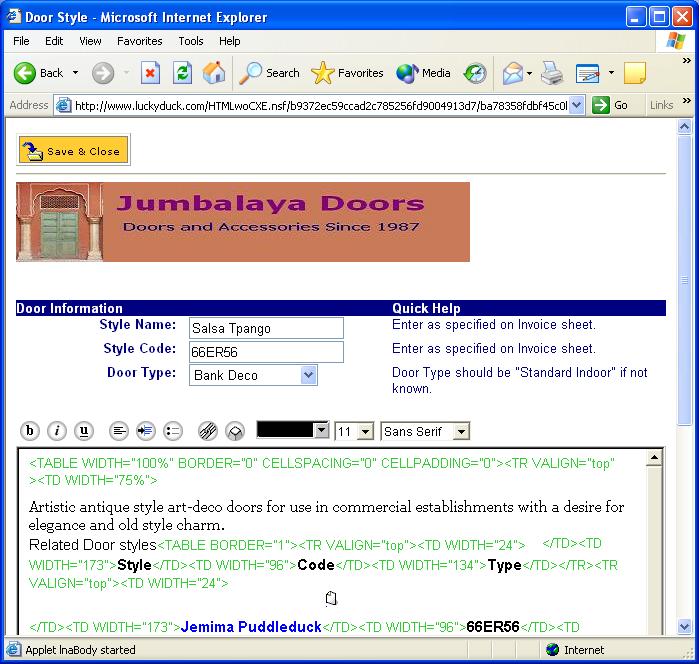Open the Tools menu
699x664 pixels.
point(191,41)
